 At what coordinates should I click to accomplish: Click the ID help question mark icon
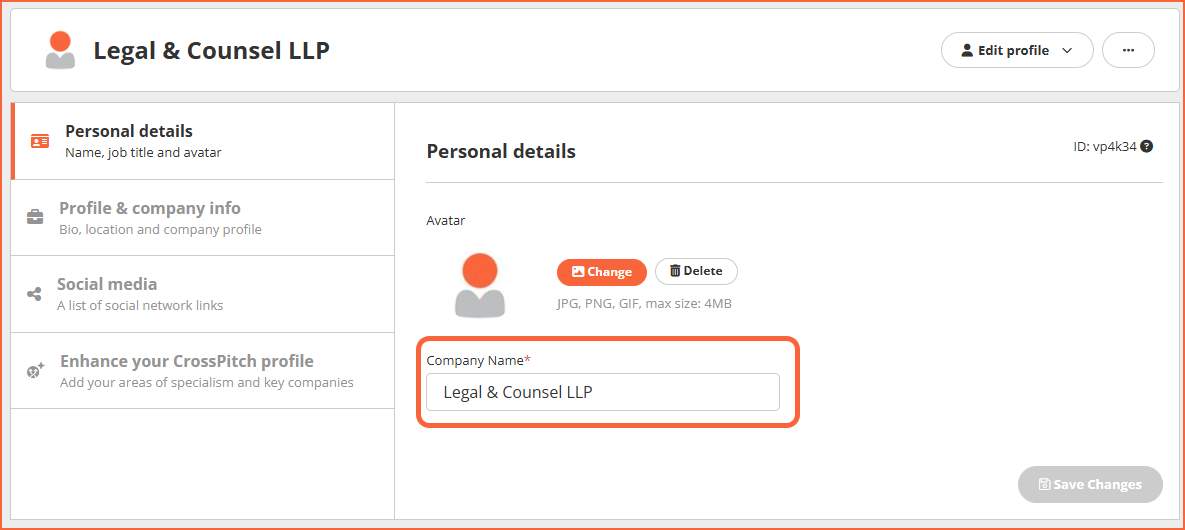1146,147
